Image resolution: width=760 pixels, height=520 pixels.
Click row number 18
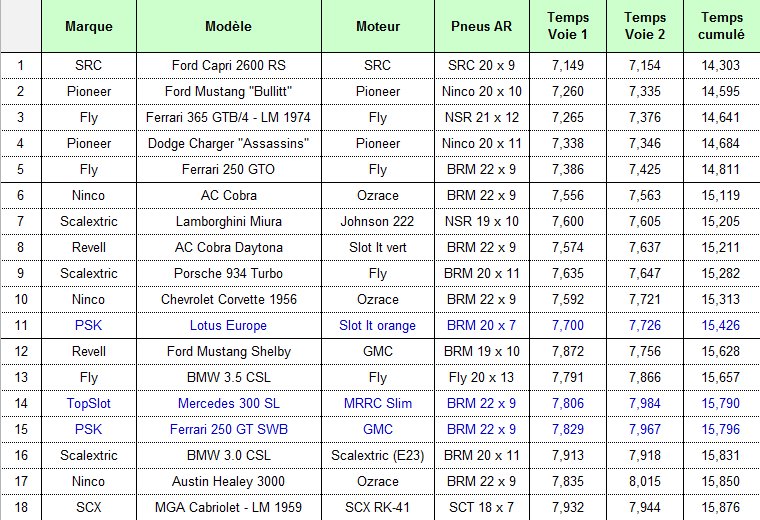point(20,507)
